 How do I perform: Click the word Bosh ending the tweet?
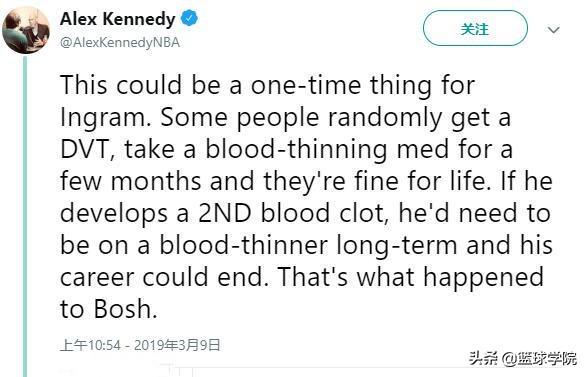click(125, 309)
